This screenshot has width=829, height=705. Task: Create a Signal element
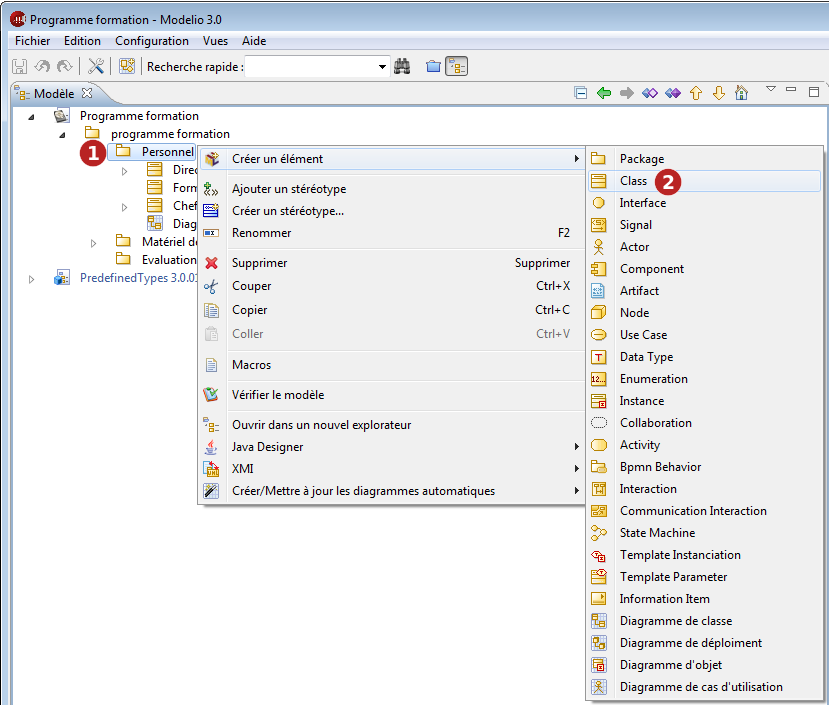click(704, 225)
